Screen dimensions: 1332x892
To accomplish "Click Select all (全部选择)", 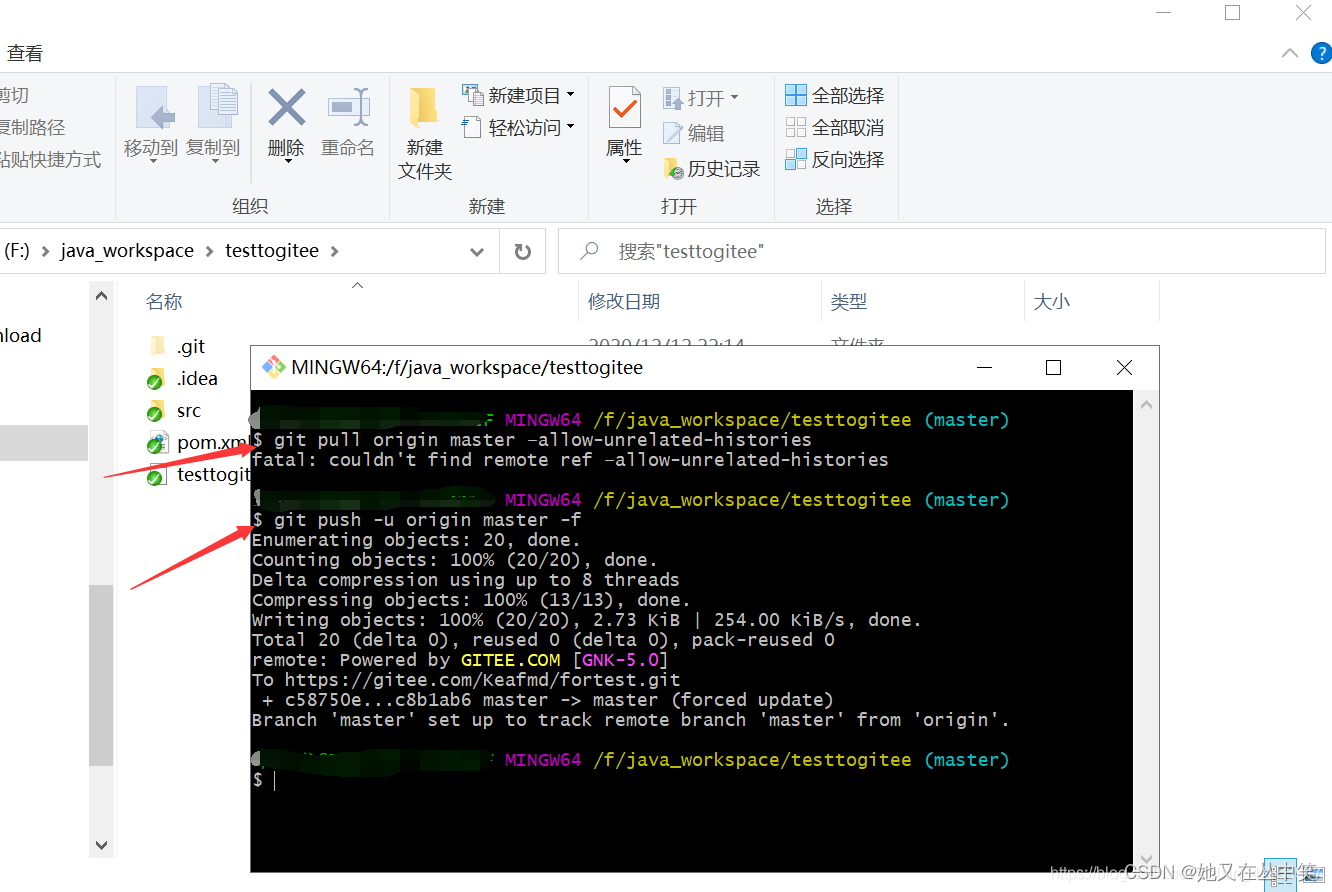I will pos(835,95).
